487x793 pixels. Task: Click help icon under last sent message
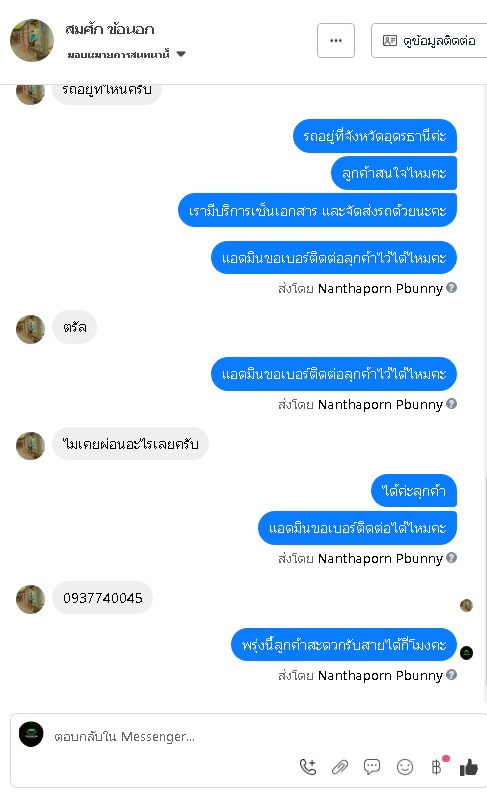point(452,675)
